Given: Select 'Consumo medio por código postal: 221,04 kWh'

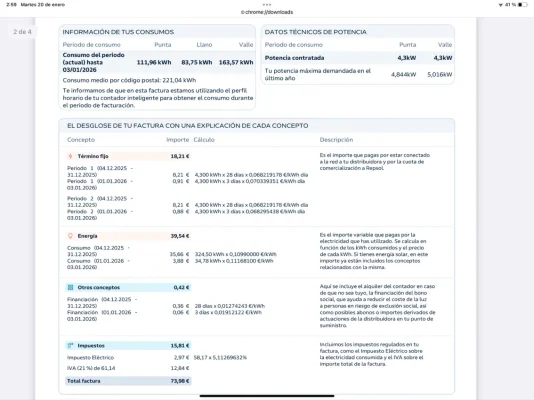Looking at the screenshot, I should point(129,80).
